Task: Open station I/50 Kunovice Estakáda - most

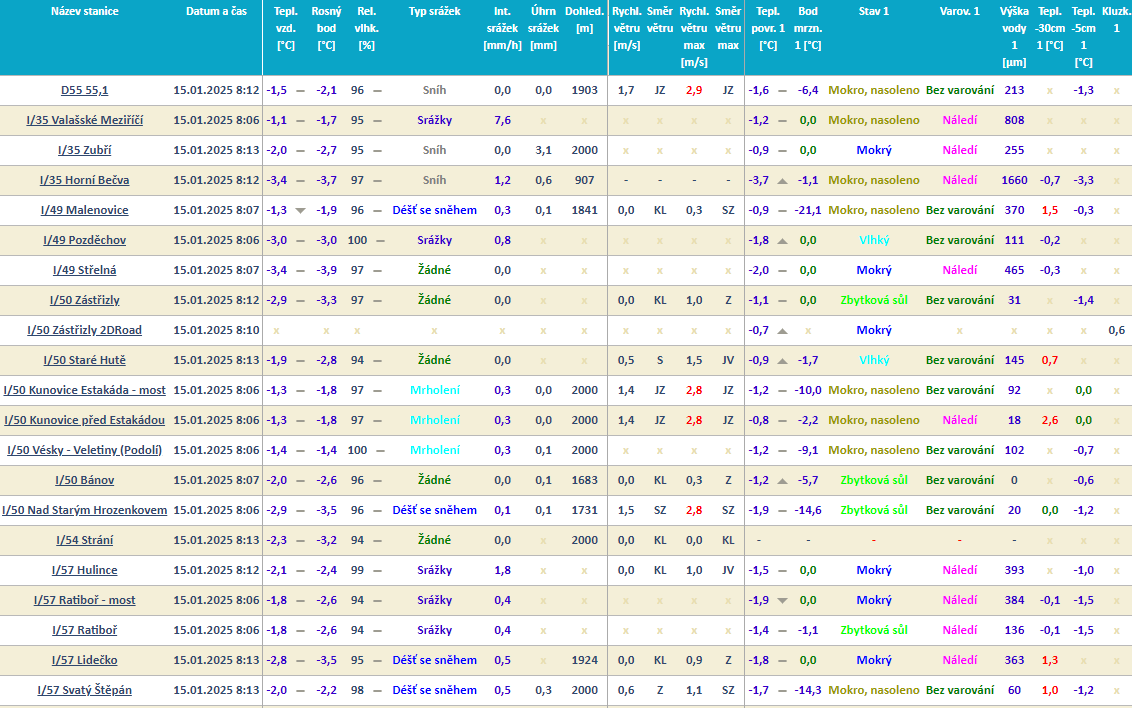Action: [84, 390]
